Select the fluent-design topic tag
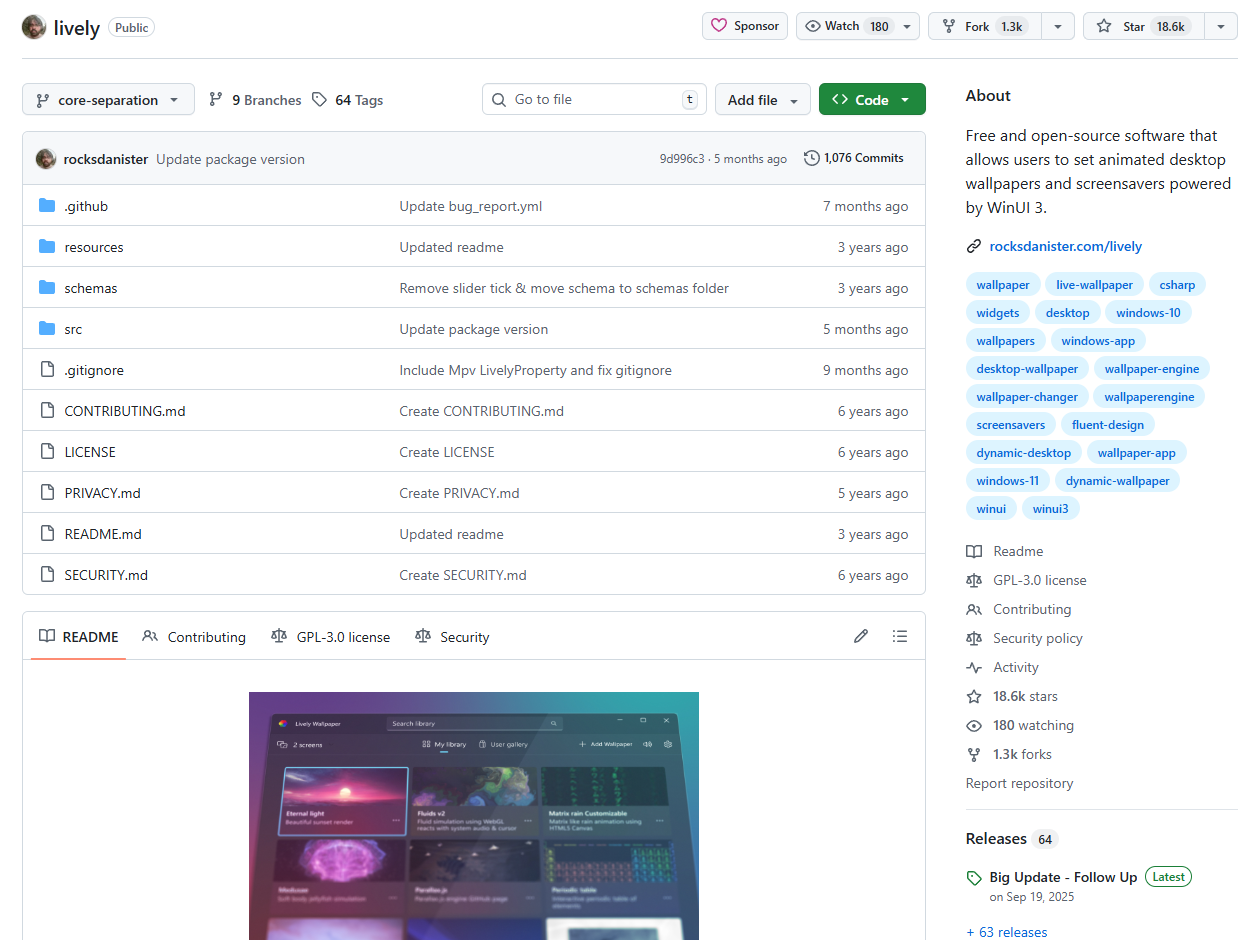 (1107, 425)
